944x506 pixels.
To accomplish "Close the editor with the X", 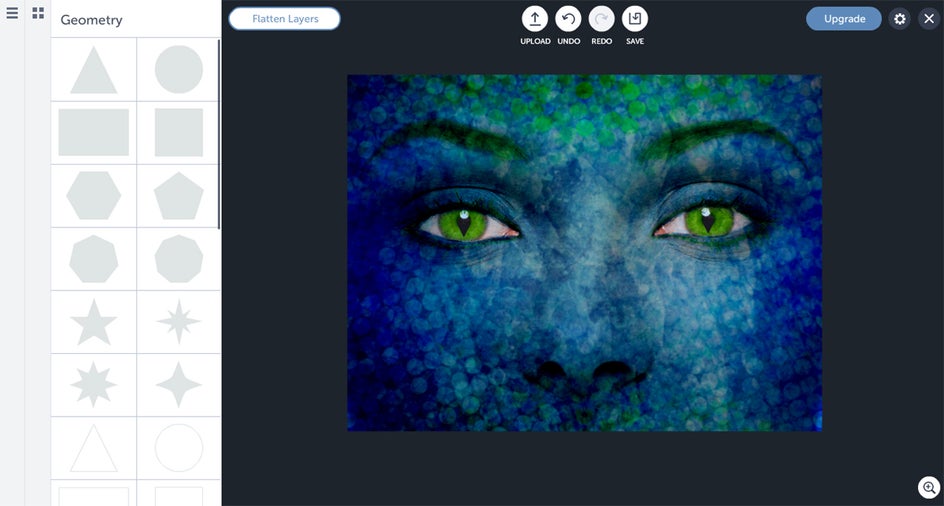I will click(929, 19).
